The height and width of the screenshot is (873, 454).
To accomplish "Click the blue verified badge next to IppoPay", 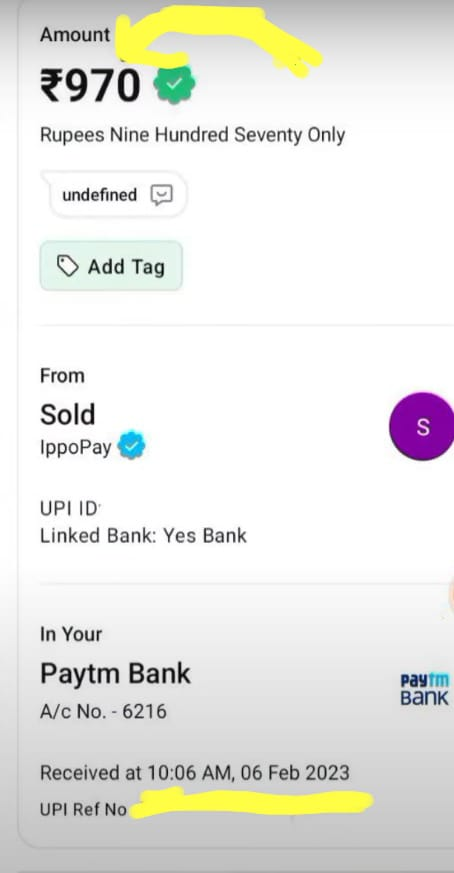I will pyautogui.click(x=131, y=447).
